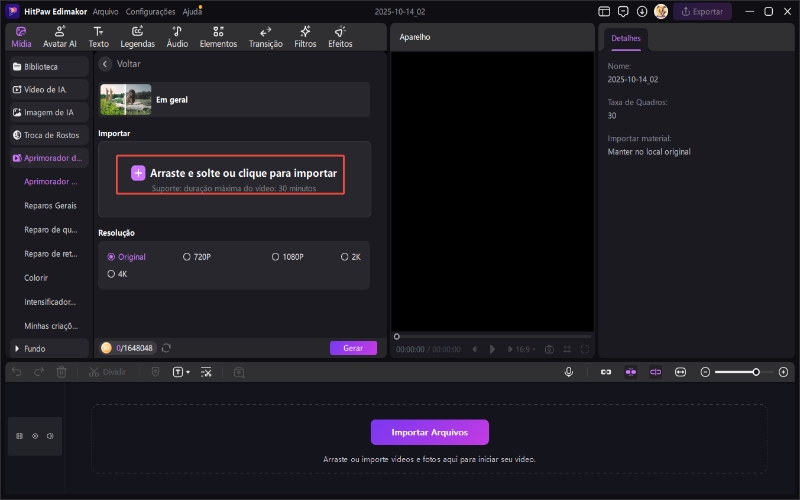
Task: Switch to the Texto tab
Action: [x=98, y=37]
